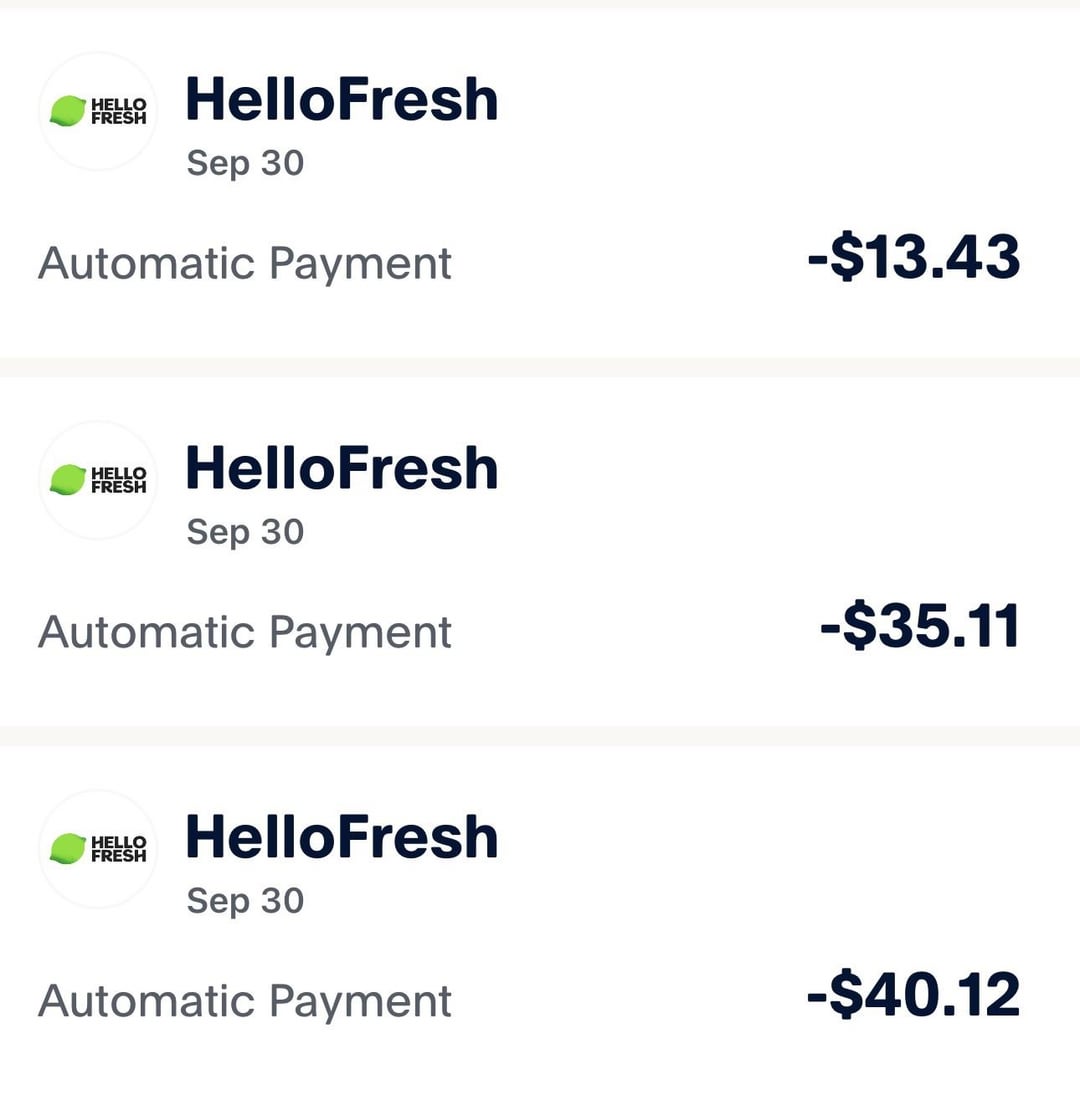
Task: Click the green lime in the top HelloFresh logo
Action: pyautogui.click(x=68, y=111)
